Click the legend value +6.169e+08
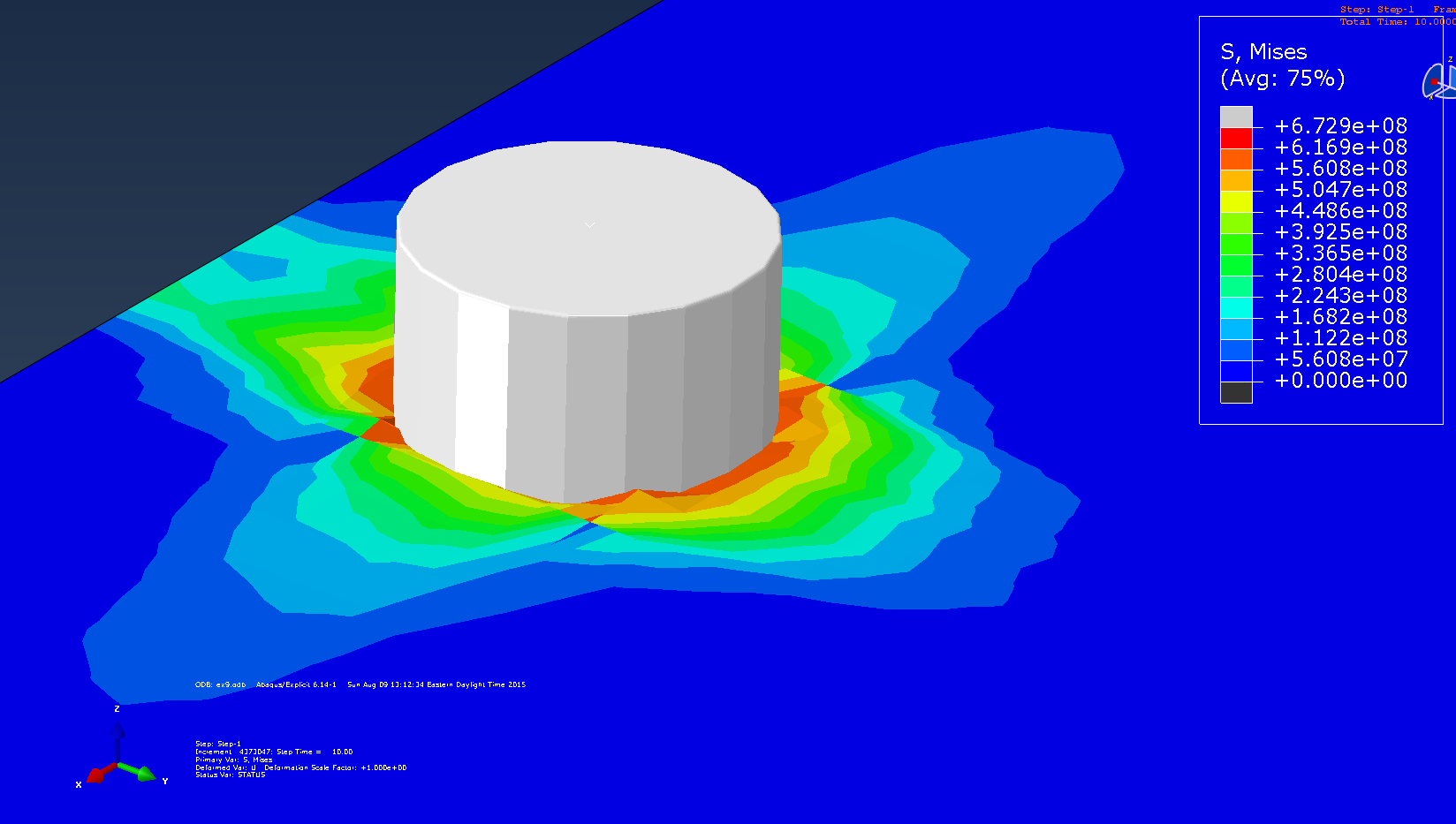Image resolution: width=1456 pixels, height=824 pixels. point(1341,147)
